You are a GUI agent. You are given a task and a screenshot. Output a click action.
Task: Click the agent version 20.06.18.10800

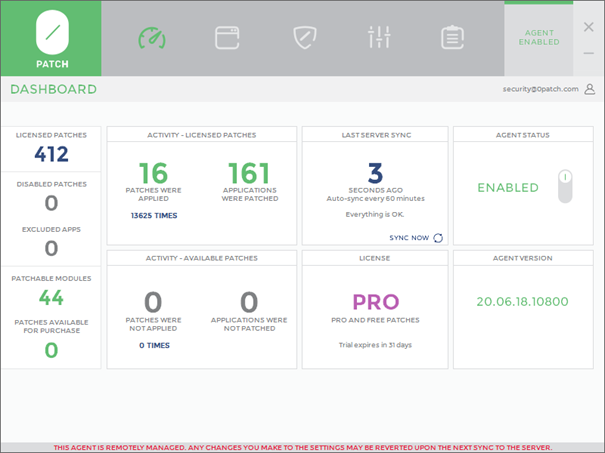(x=522, y=301)
